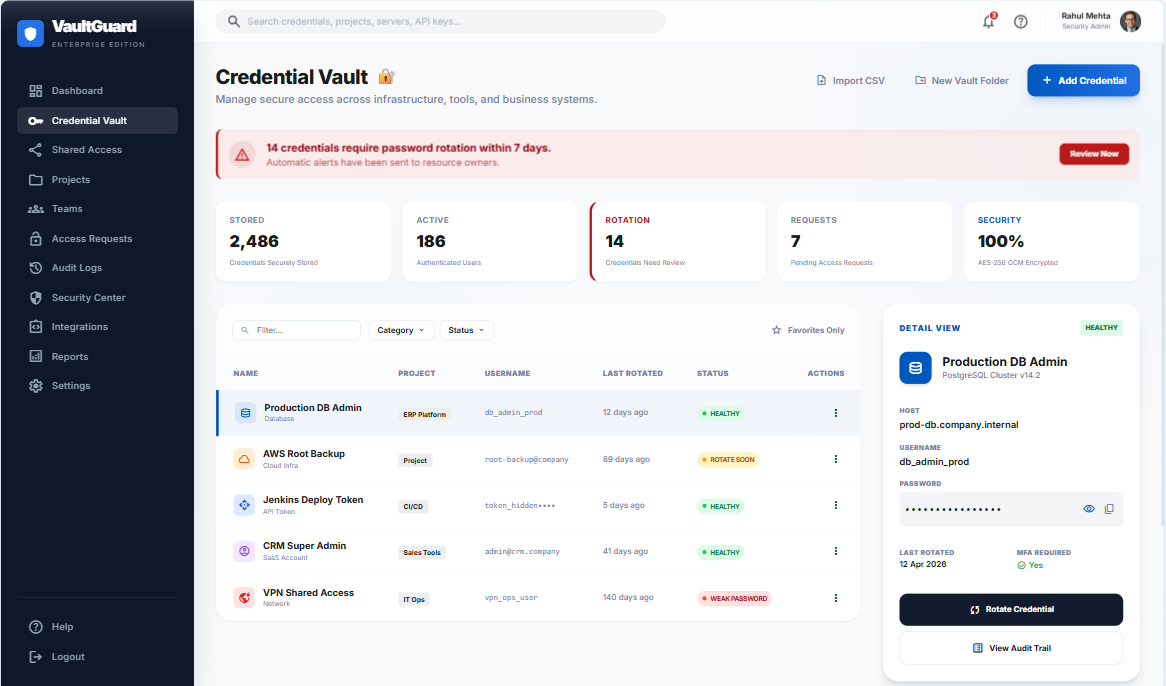Open the Category dropdown
The width and height of the screenshot is (1166, 686).
click(400, 330)
